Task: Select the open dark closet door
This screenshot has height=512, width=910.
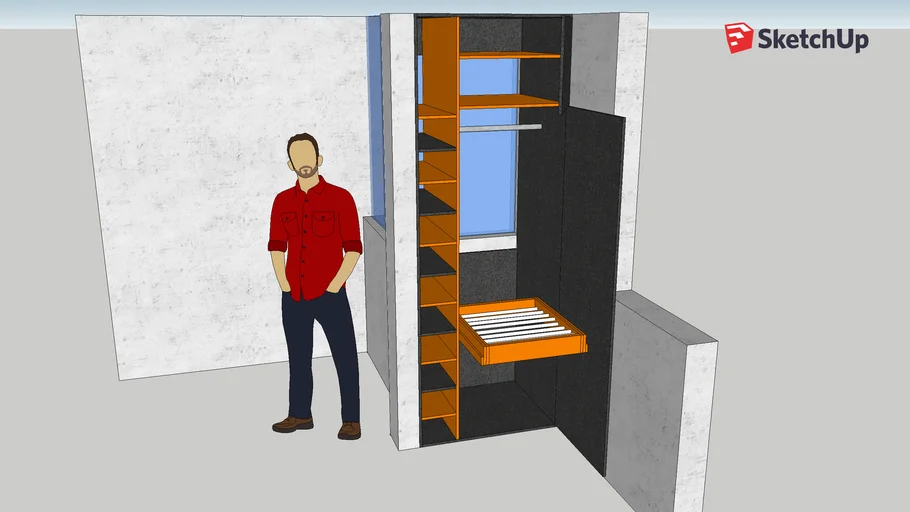Action: (x=590, y=260)
